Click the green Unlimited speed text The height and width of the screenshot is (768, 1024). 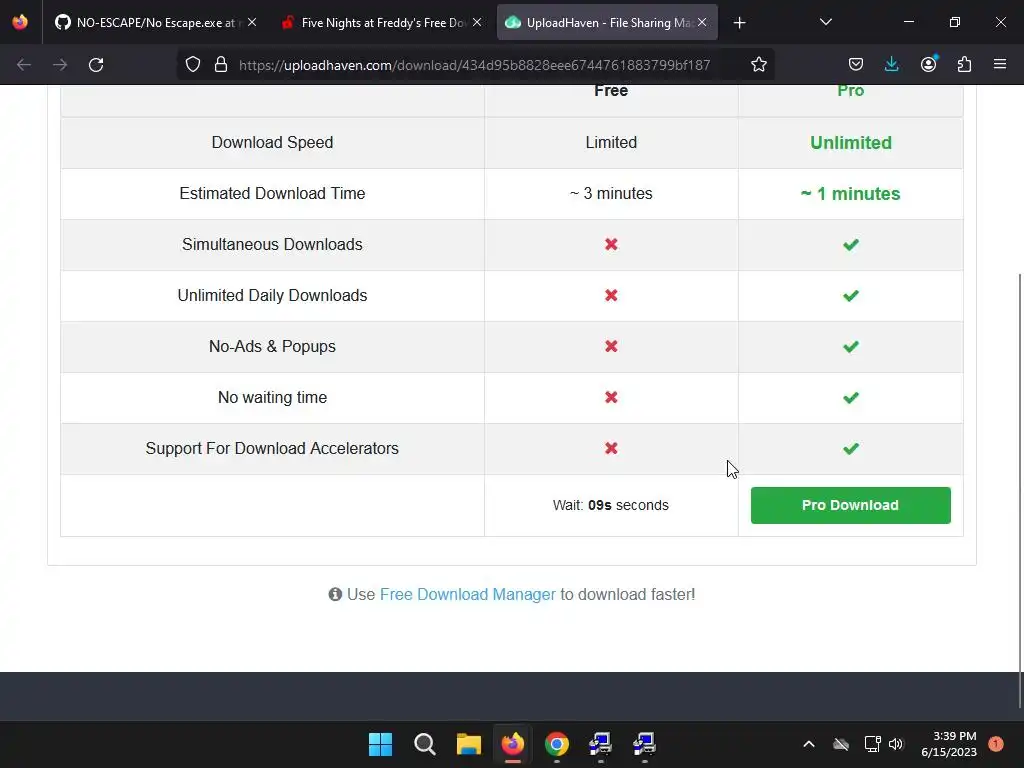[850, 142]
